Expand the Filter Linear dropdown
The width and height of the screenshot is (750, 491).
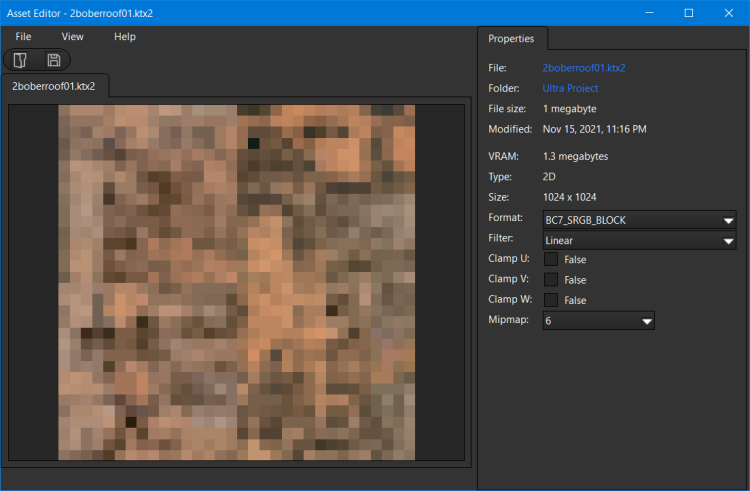[x=639, y=240]
